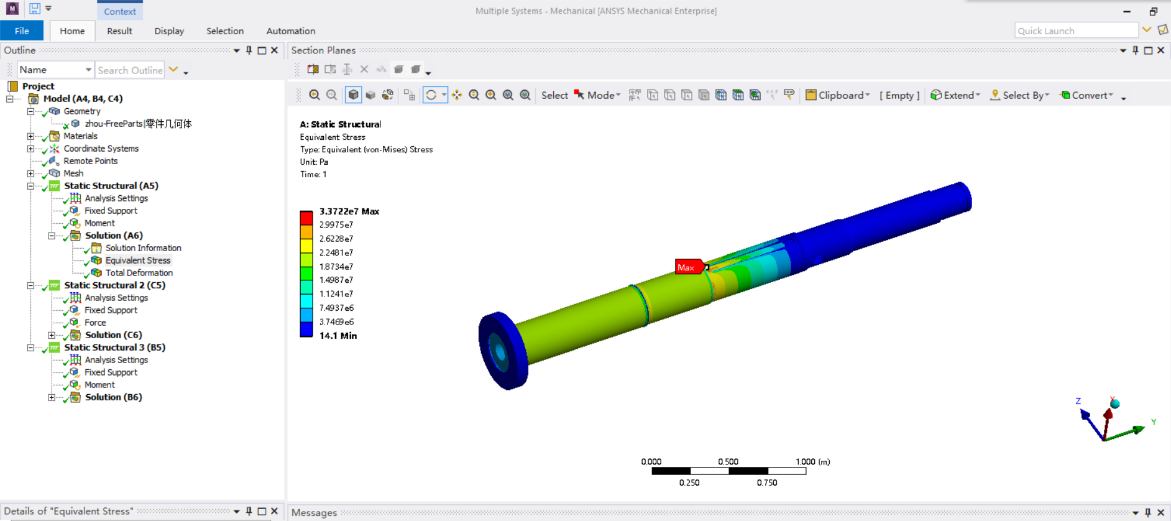Expand the Solution (C6) node
1171x521 pixels.
click(52, 335)
